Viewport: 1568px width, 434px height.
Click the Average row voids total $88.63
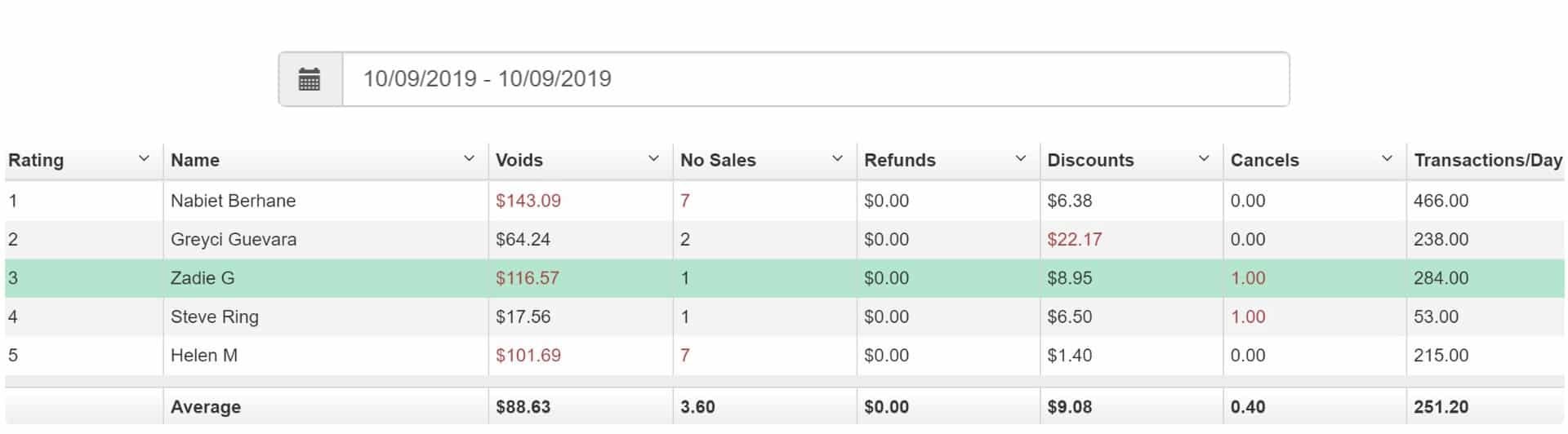click(x=523, y=406)
